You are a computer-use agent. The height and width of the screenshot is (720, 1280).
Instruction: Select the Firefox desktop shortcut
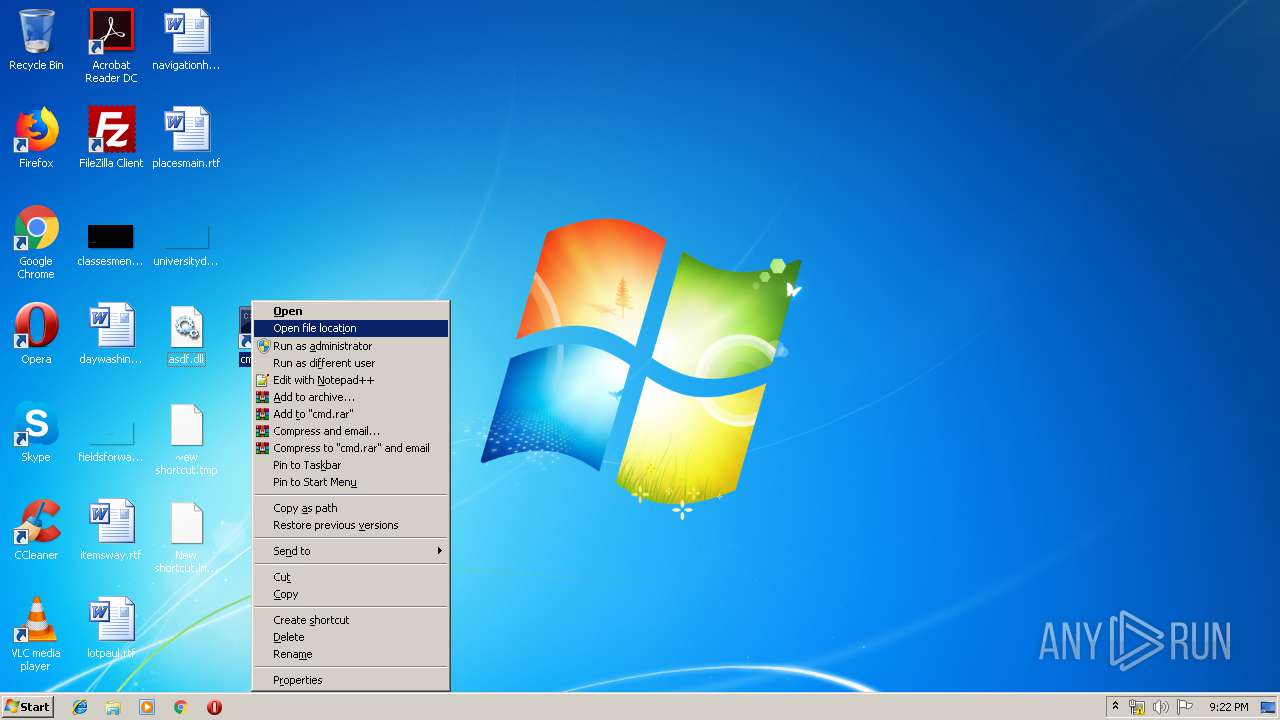click(x=36, y=139)
